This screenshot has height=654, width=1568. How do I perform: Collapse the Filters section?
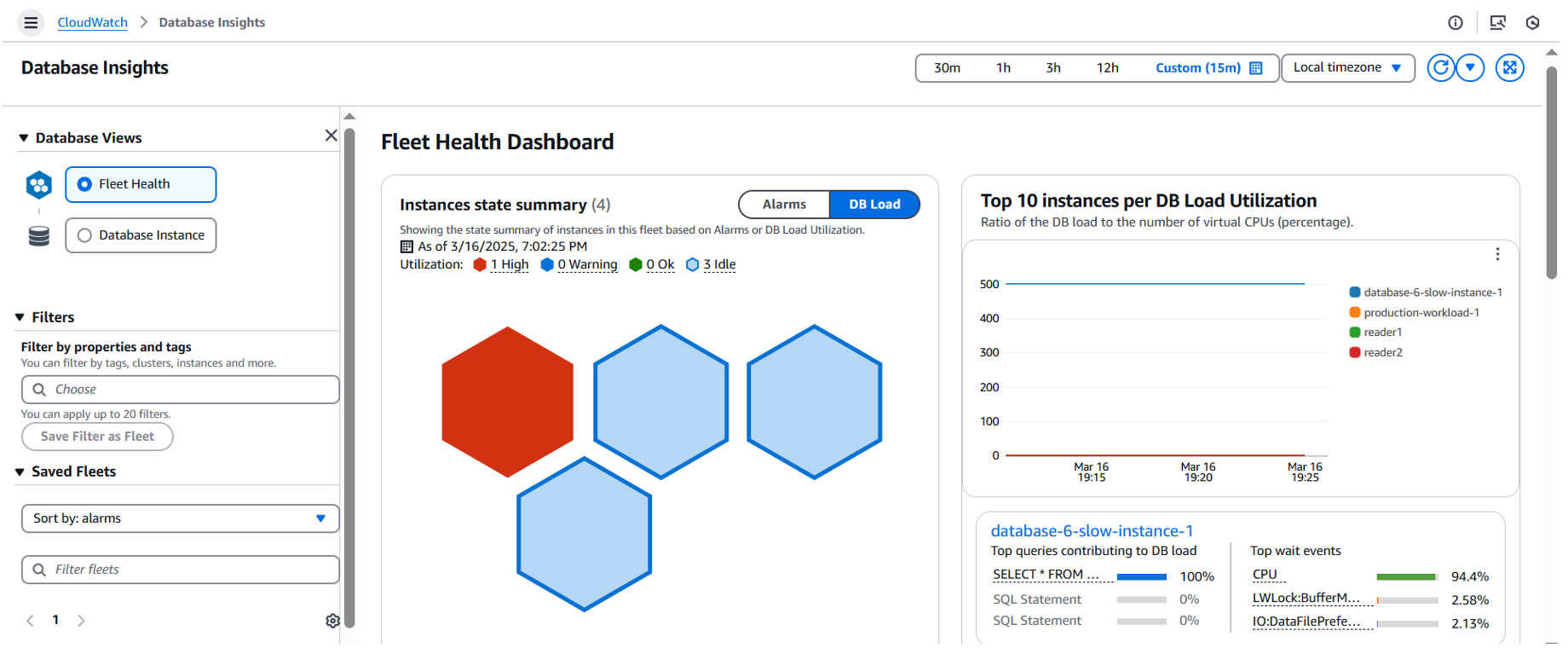[x=20, y=317]
